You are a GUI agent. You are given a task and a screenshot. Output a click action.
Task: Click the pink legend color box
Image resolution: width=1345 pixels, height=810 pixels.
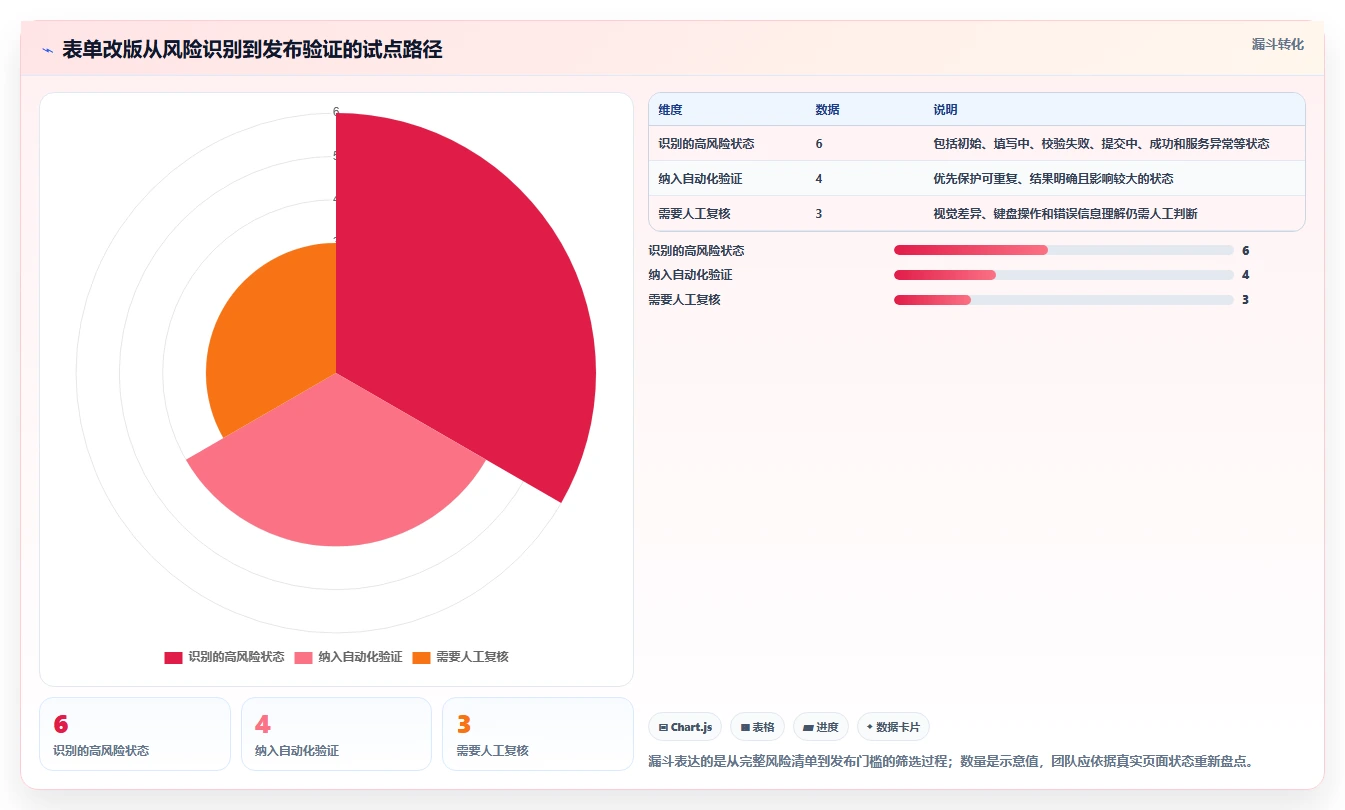[x=303, y=657]
